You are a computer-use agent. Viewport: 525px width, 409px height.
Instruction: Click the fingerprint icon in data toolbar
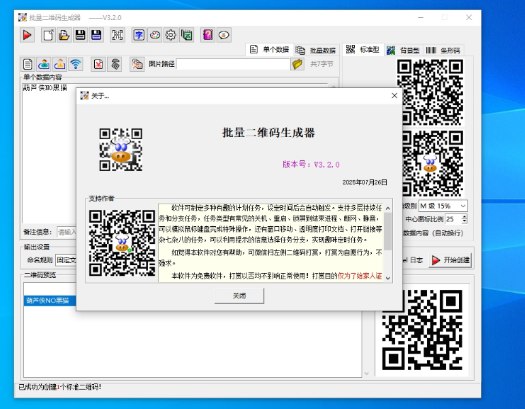(115, 64)
